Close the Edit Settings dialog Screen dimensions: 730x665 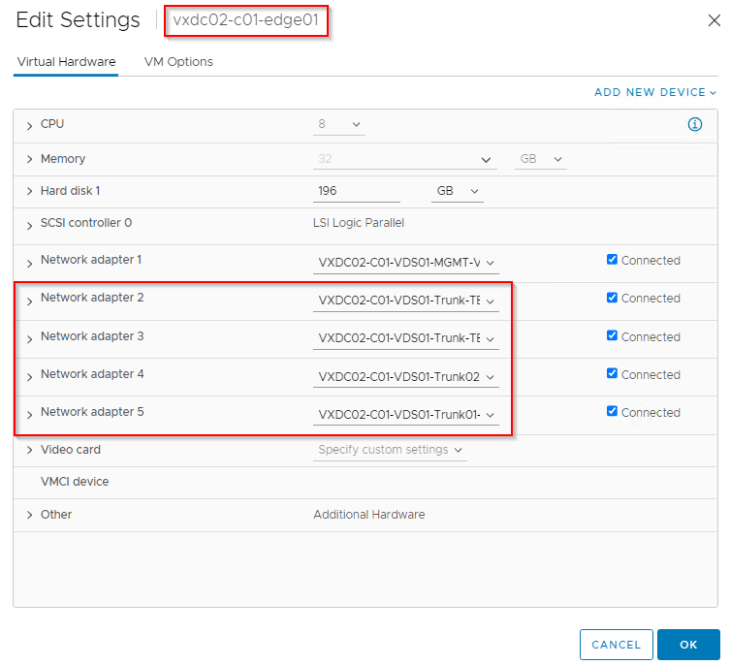pyautogui.click(x=714, y=20)
